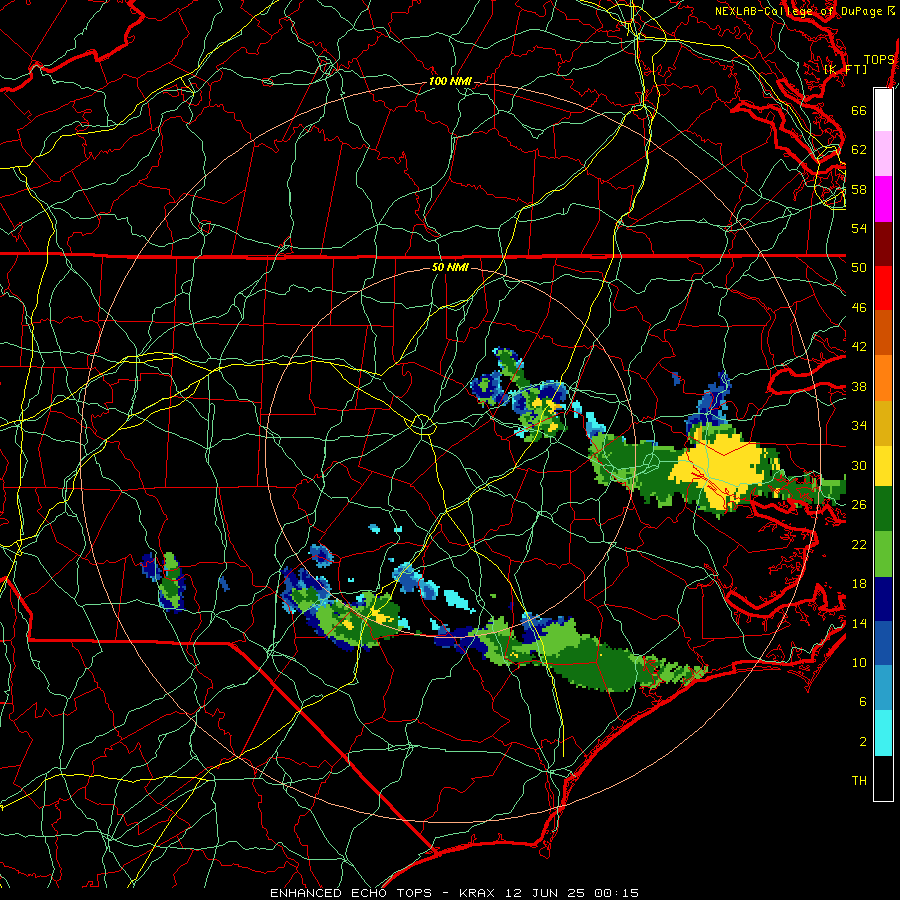Viewport: 900px width, 900px height.
Task: Select the light pink legend color swatch
Action: coord(883,154)
